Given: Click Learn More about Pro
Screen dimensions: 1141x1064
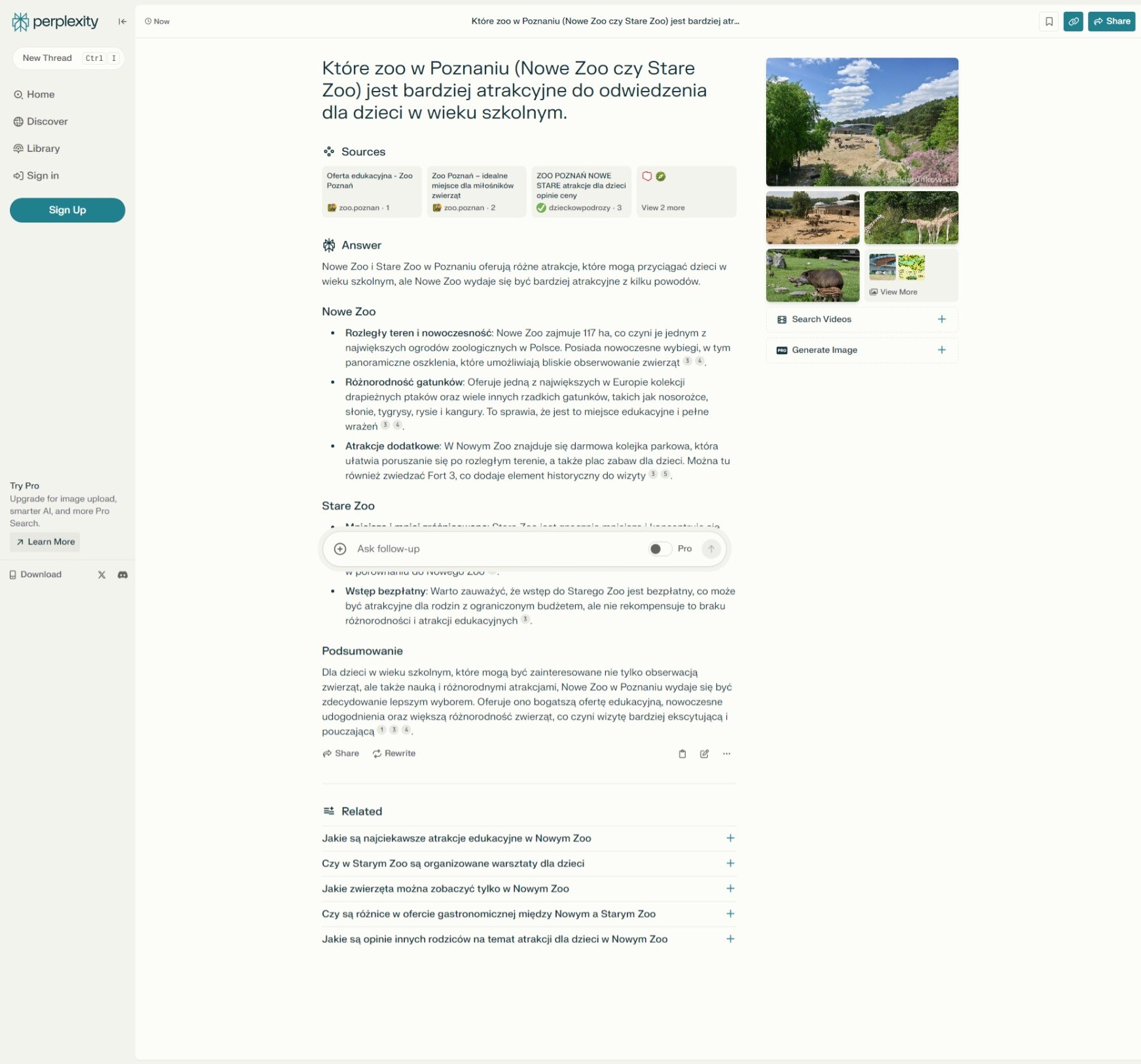Looking at the screenshot, I should (x=45, y=542).
